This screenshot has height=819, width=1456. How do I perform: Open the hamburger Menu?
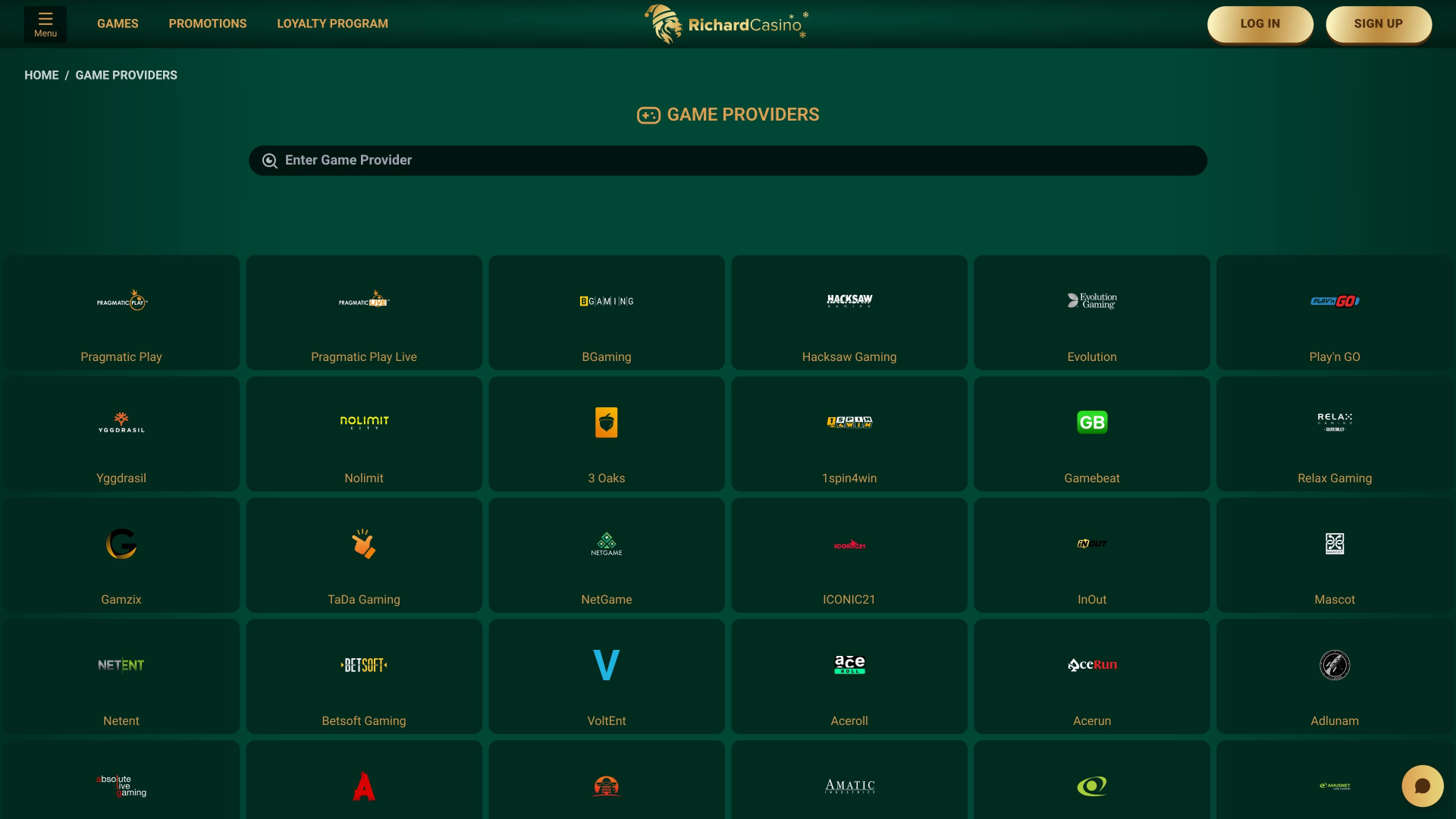45,24
